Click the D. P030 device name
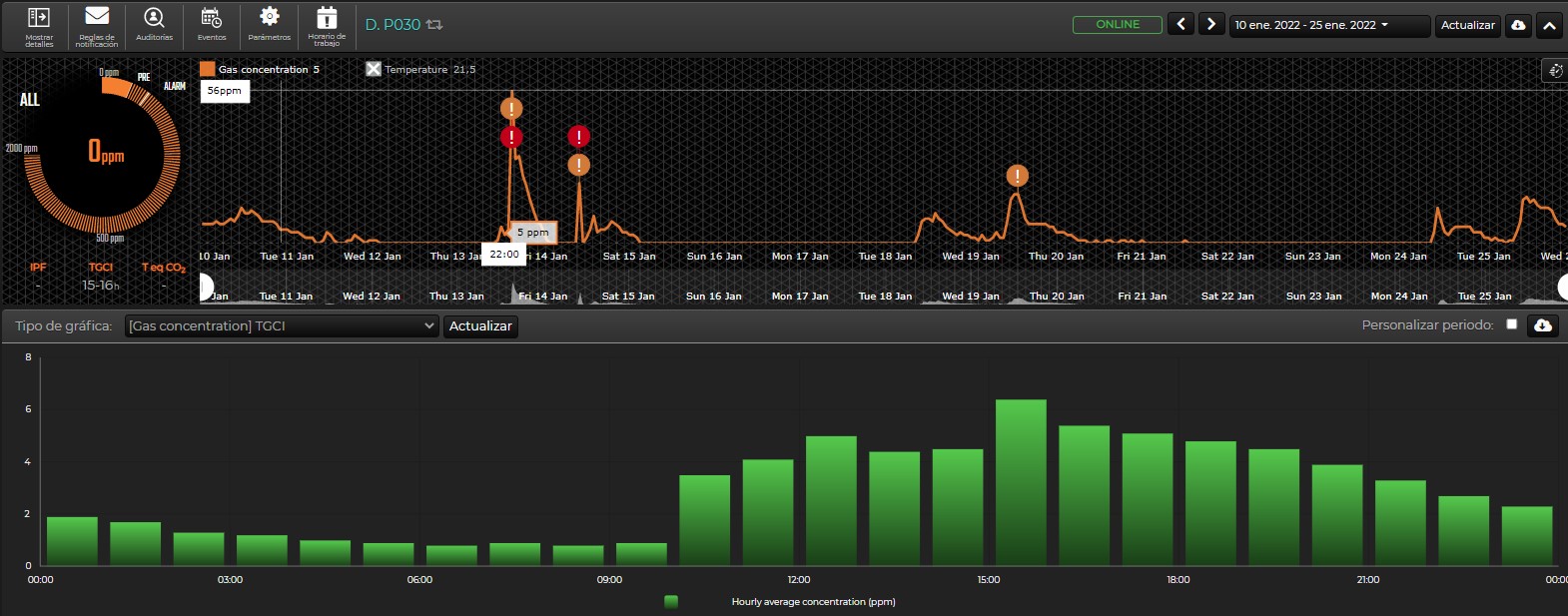The width and height of the screenshot is (1568, 616). click(x=392, y=25)
